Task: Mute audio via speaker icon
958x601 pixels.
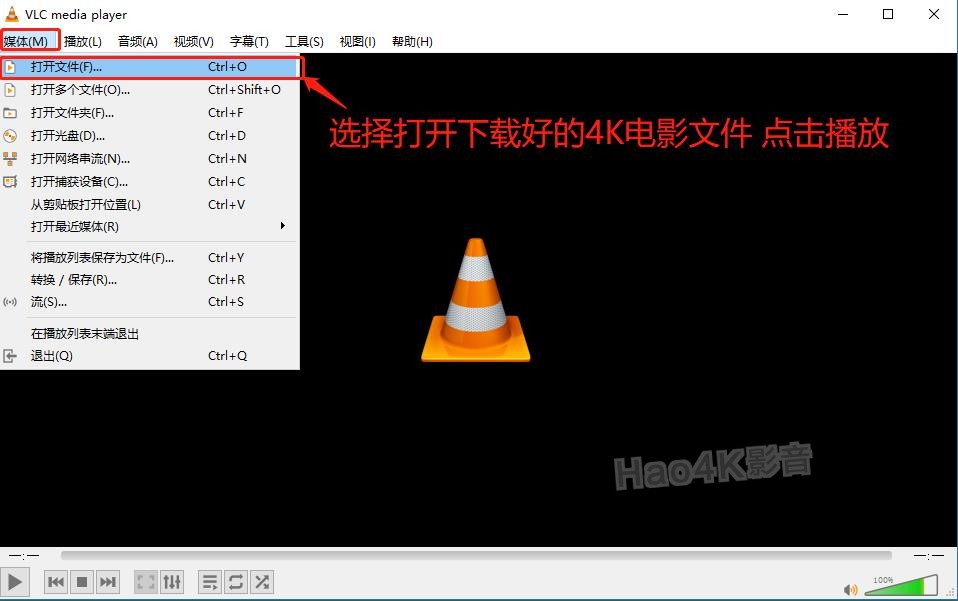Action: pos(850,589)
